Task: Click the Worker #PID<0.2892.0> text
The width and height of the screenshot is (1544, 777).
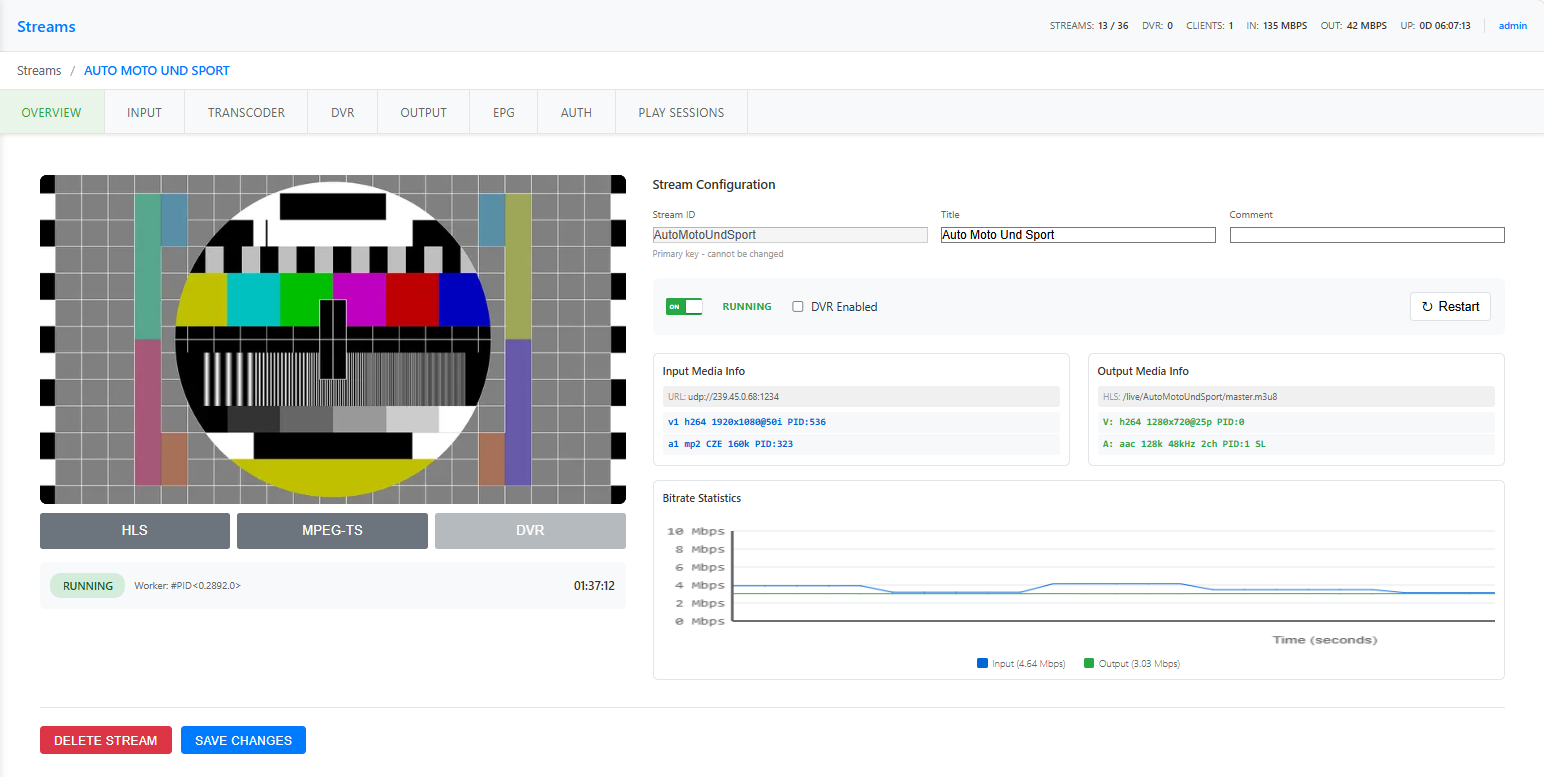Action: coord(188,586)
